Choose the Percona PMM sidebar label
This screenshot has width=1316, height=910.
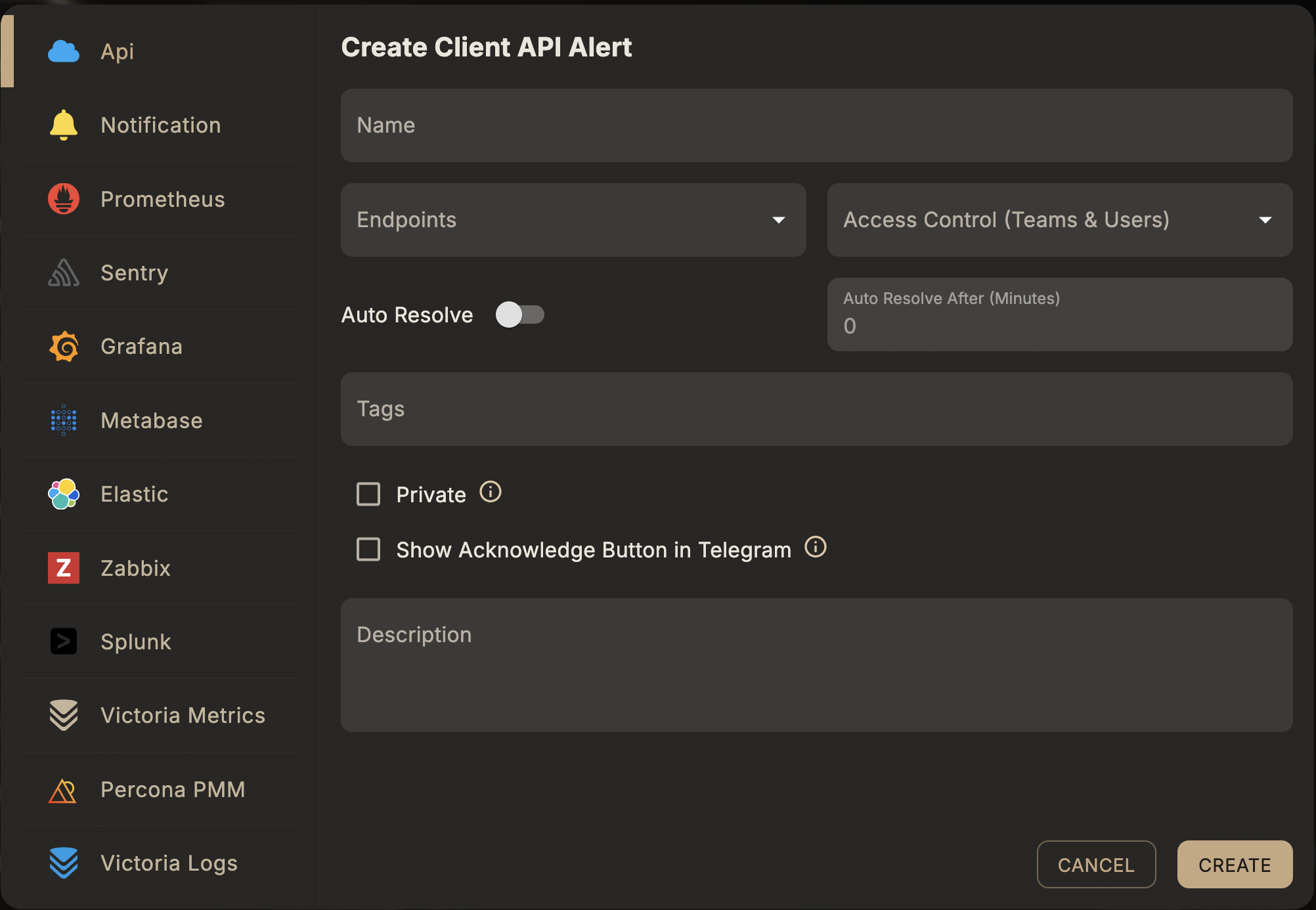point(173,789)
